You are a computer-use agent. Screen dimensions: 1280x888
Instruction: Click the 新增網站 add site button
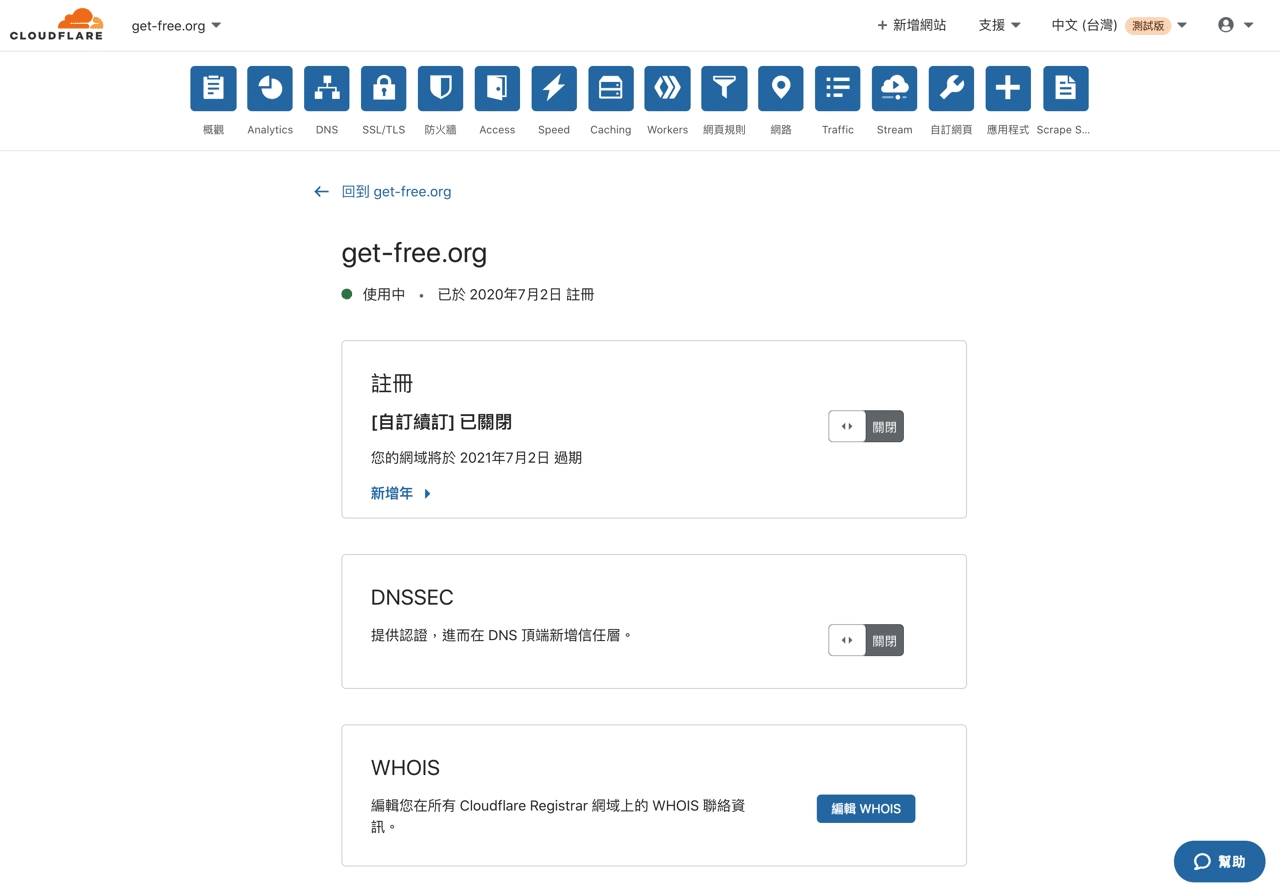(911, 25)
